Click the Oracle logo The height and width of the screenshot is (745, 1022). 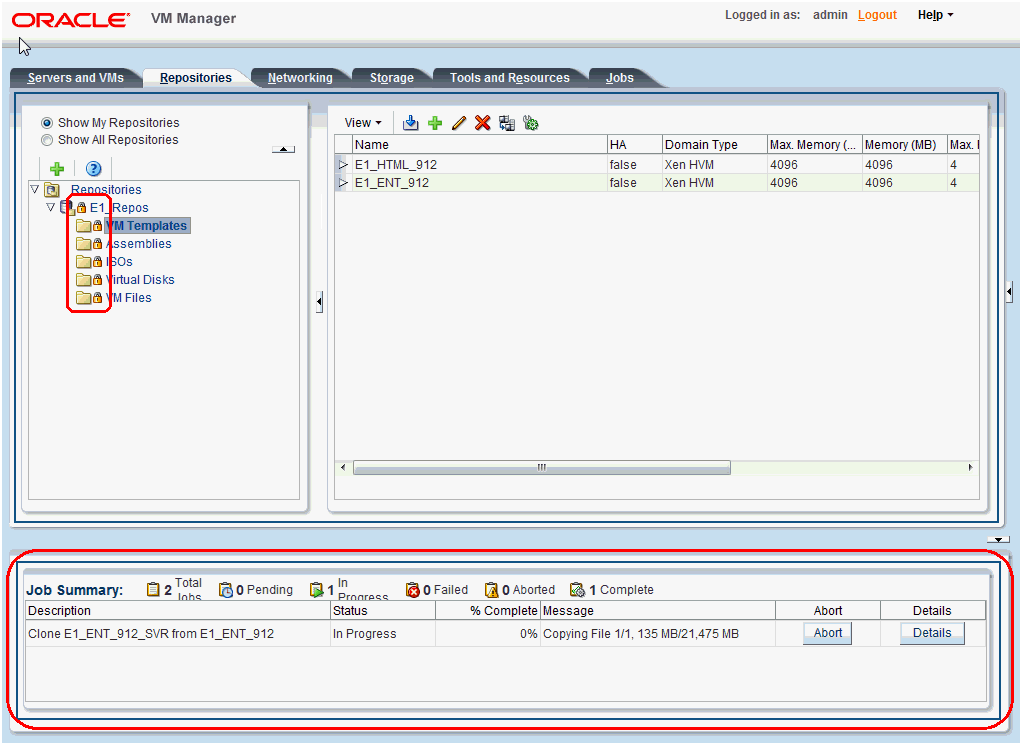[70, 20]
